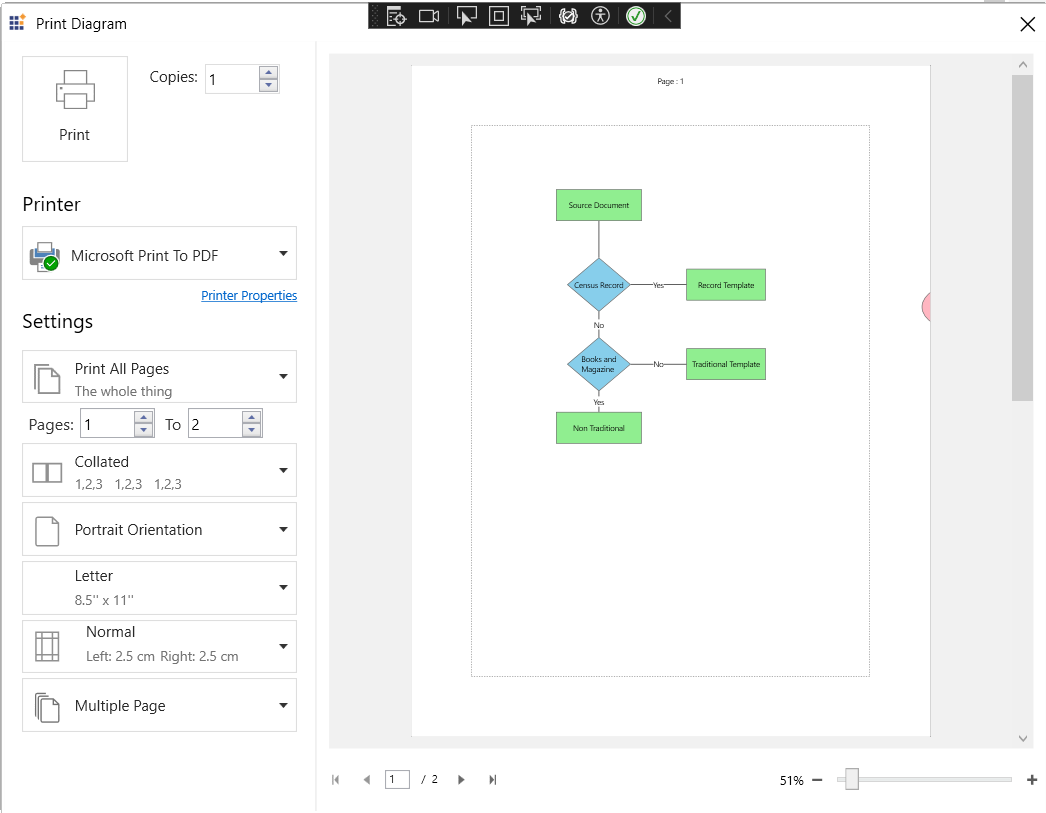Click the current page number box
1046x813 pixels.
pos(397,779)
